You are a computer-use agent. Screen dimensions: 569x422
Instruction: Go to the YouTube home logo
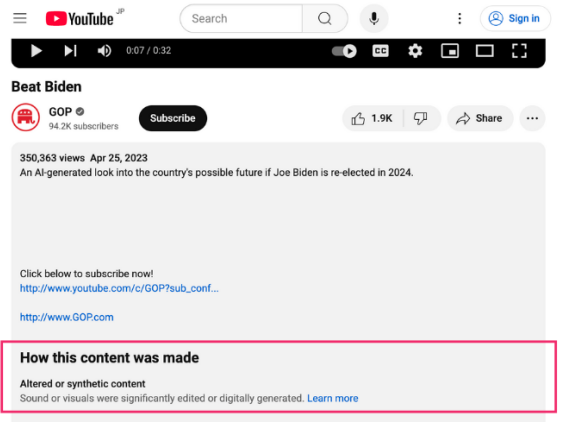[x=79, y=19]
